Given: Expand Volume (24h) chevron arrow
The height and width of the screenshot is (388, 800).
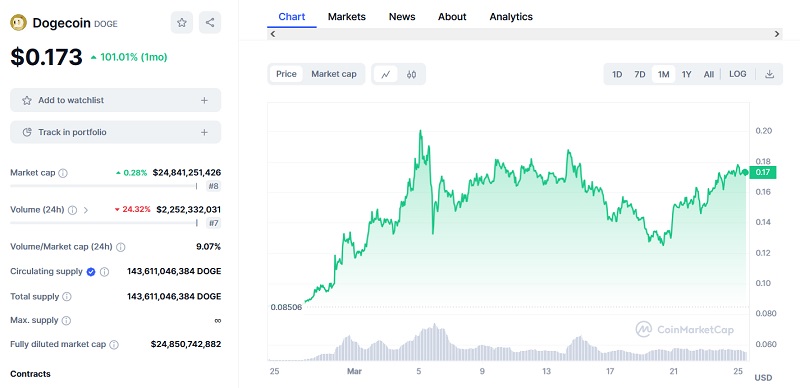Looking at the screenshot, I should coord(86,210).
